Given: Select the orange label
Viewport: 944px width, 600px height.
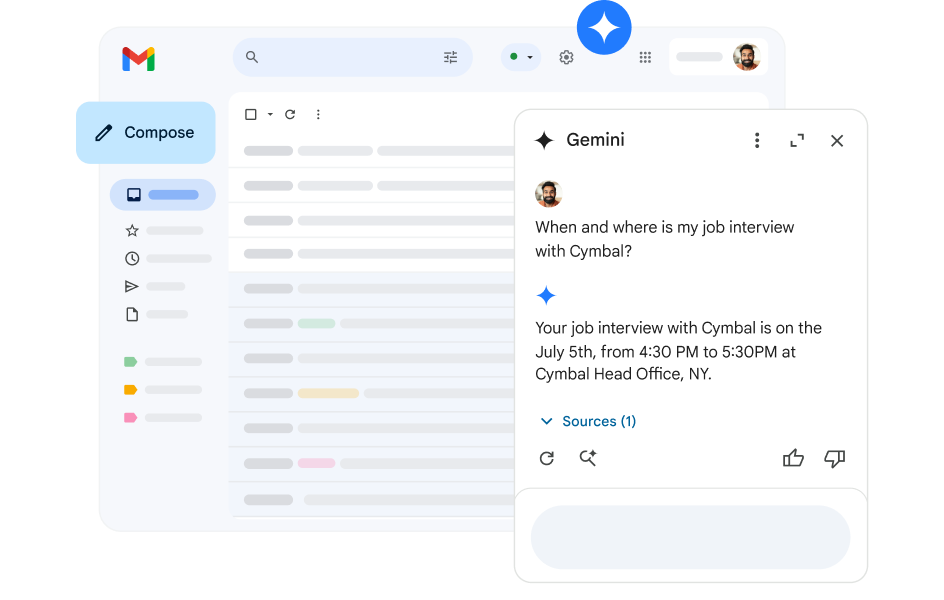Looking at the screenshot, I should point(130,389).
